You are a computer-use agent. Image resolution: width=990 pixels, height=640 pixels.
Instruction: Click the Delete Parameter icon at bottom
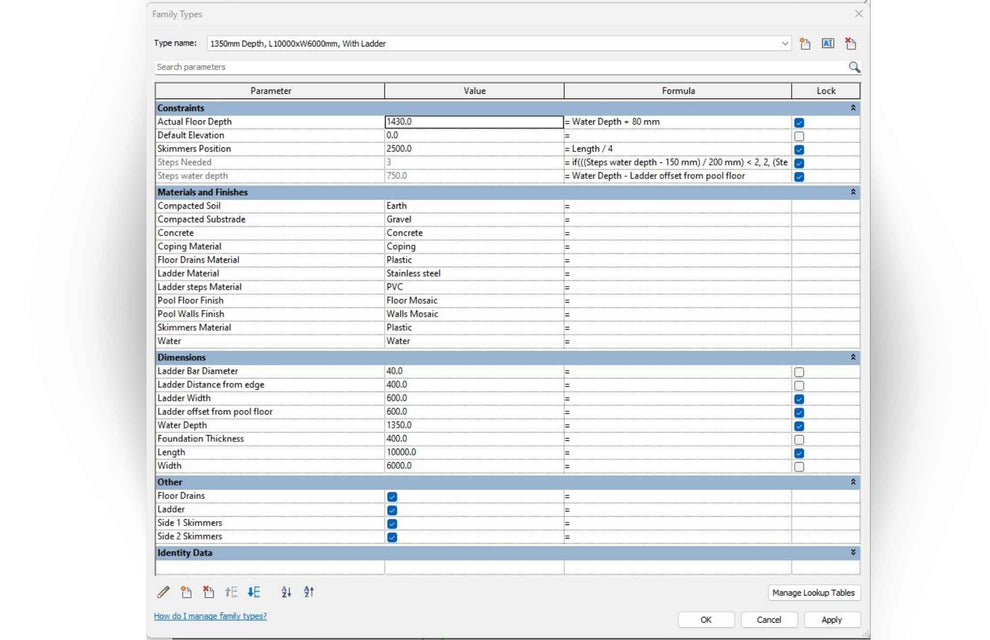tap(208, 592)
